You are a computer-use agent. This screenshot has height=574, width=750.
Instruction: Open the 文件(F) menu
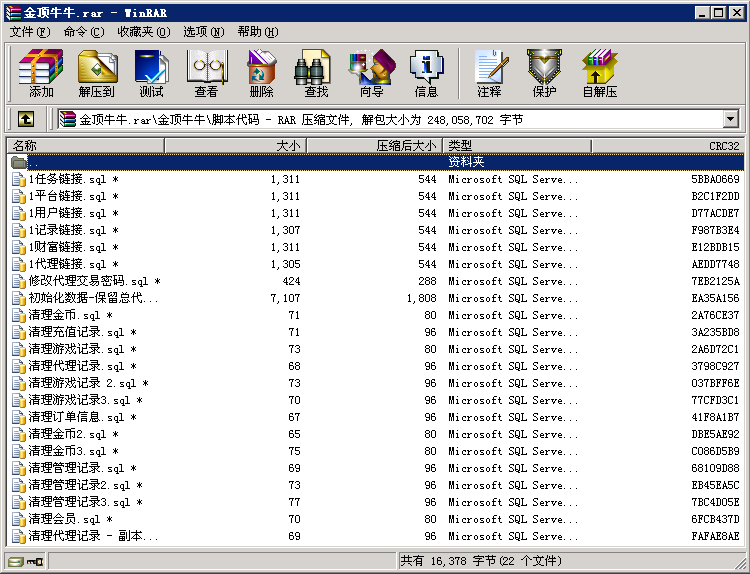point(31,32)
